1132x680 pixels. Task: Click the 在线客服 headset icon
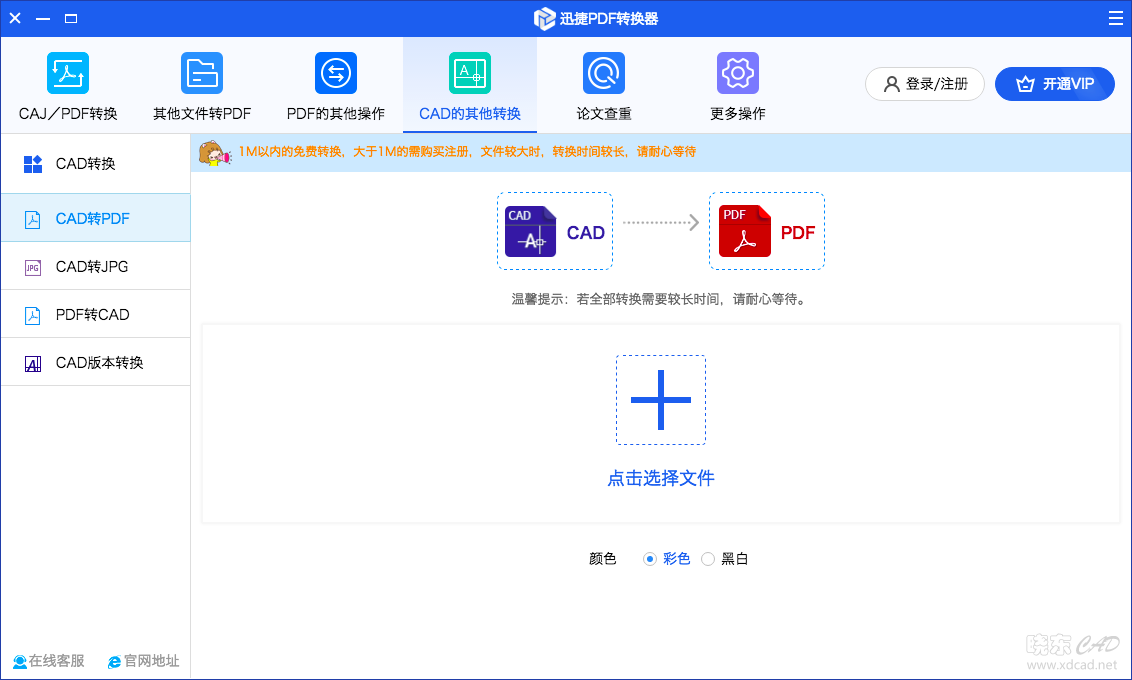click(19, 661)
